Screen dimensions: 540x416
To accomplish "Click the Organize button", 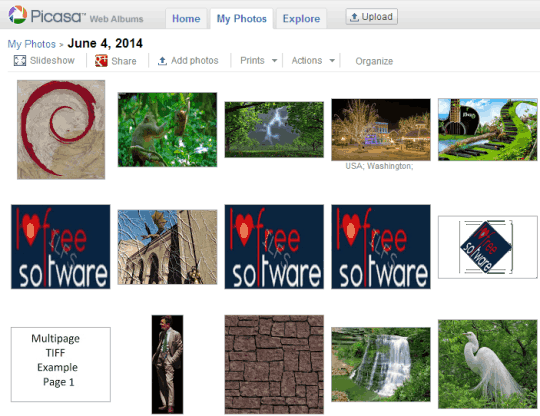I will click(374, 61).
